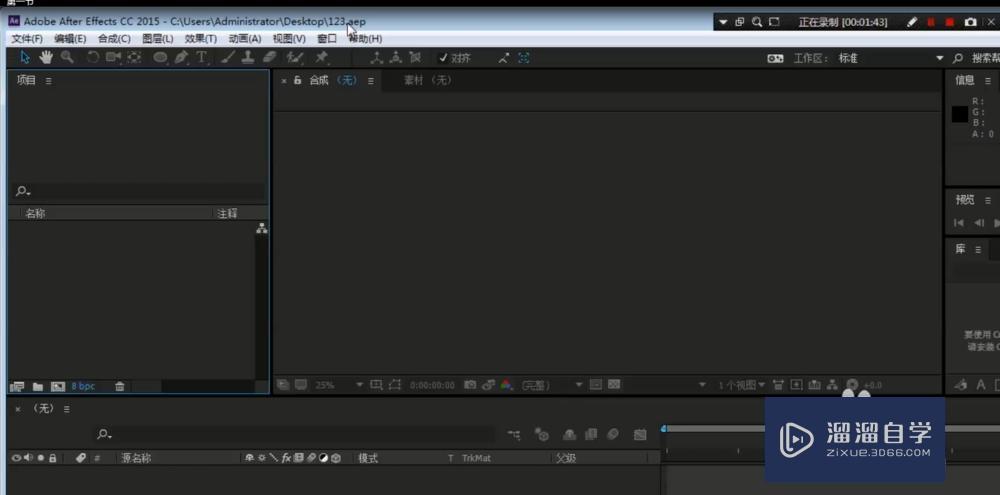Open the 图层(L) menu

click(158, 39)
